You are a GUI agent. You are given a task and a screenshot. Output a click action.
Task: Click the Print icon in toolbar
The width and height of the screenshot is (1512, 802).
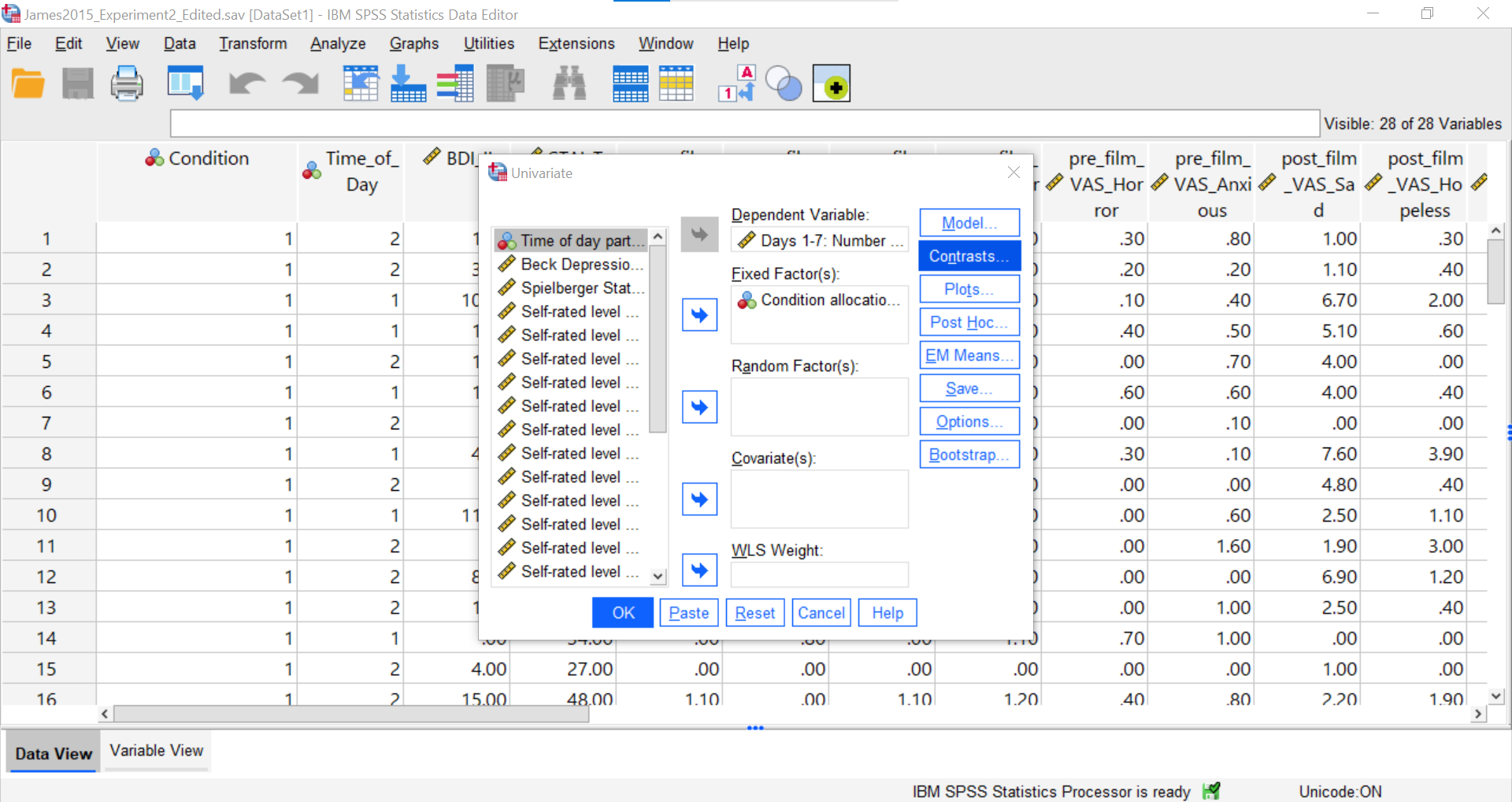[127, 84]
